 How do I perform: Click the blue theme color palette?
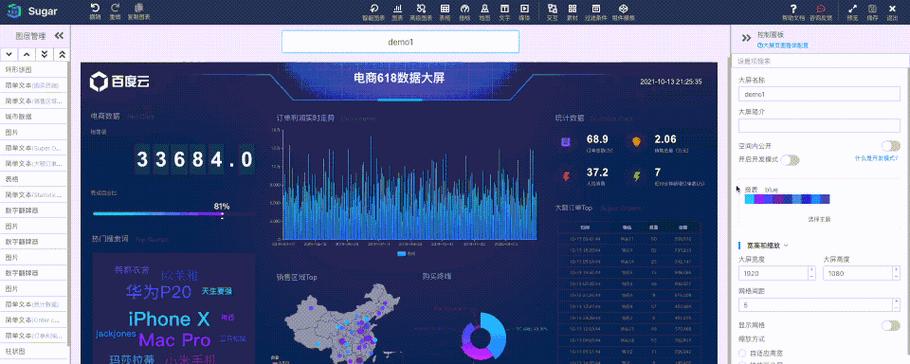click(787, 199)
